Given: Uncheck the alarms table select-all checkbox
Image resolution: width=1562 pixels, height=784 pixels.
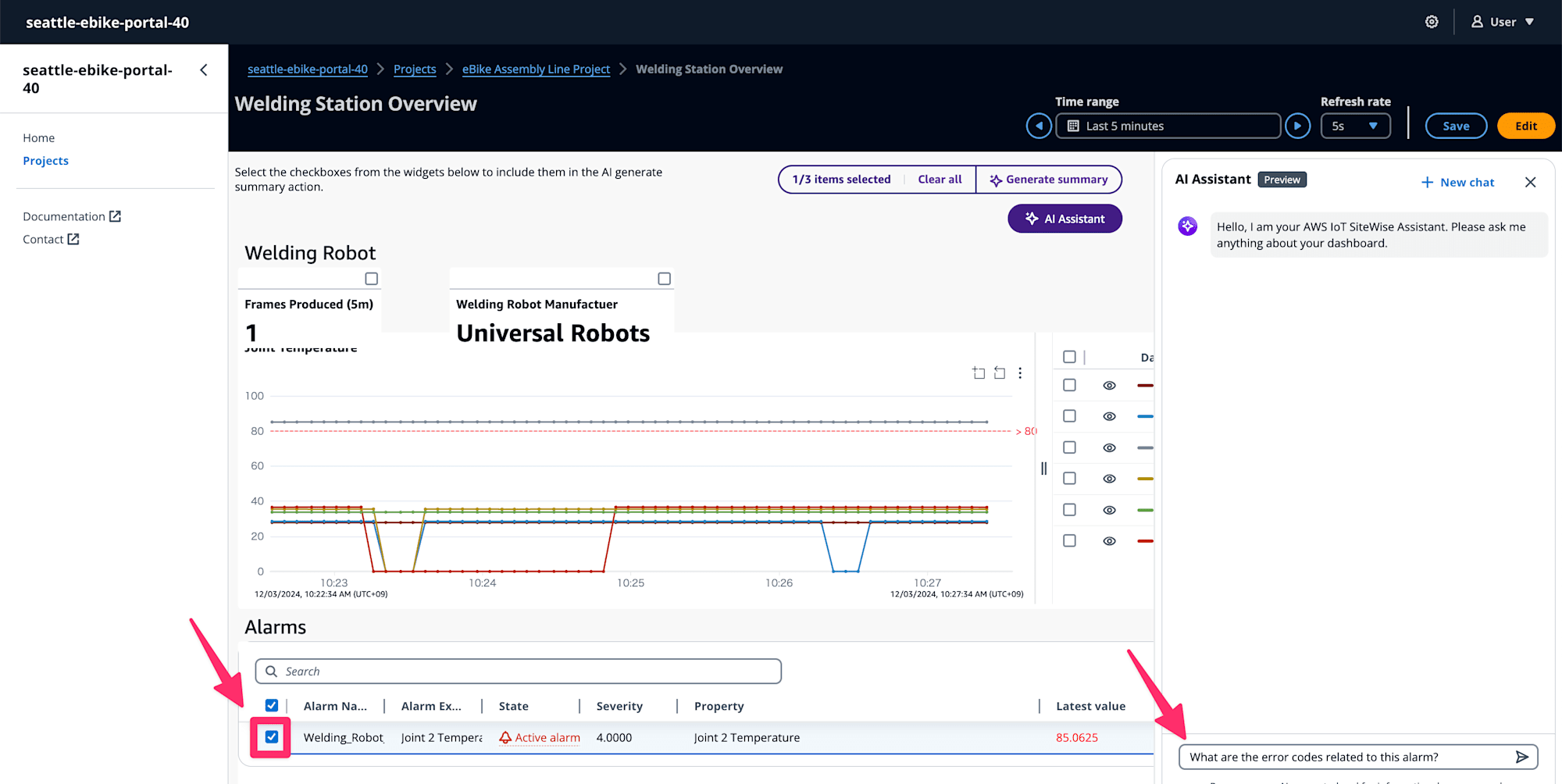Looking at the screenshot, I should pos(272,706).
